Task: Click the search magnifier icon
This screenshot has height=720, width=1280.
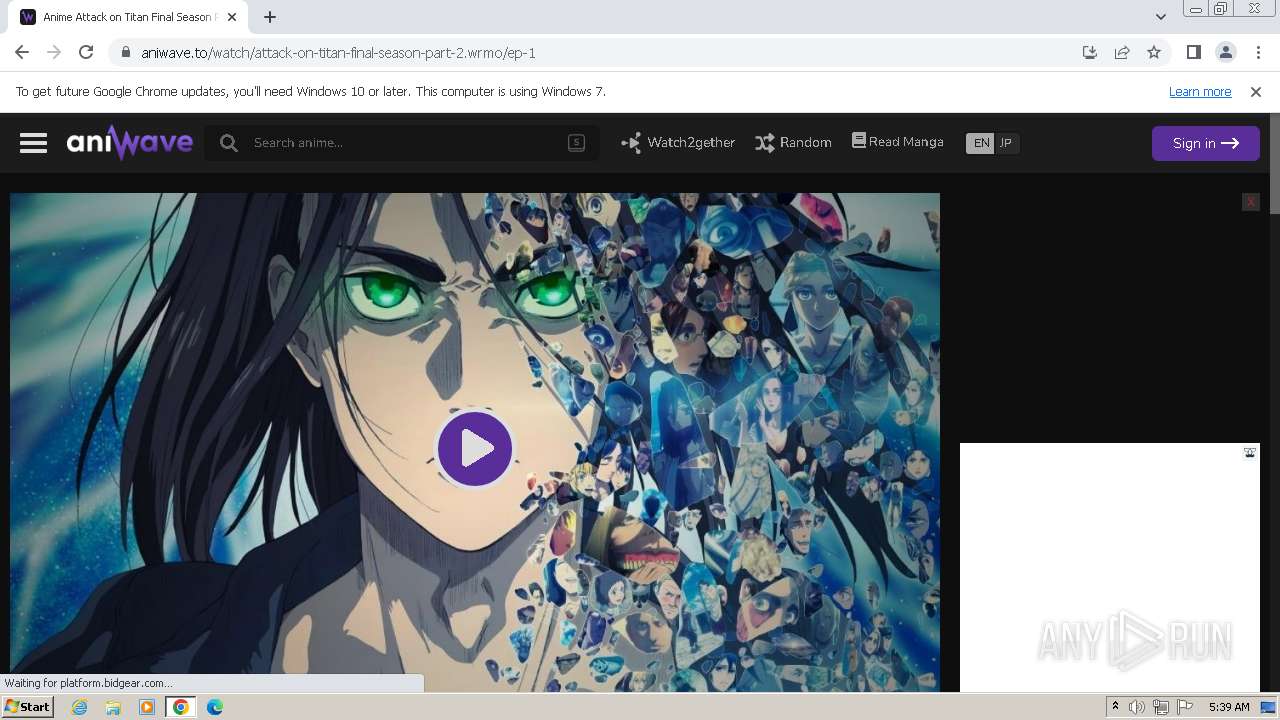Action: pos(229,143)
